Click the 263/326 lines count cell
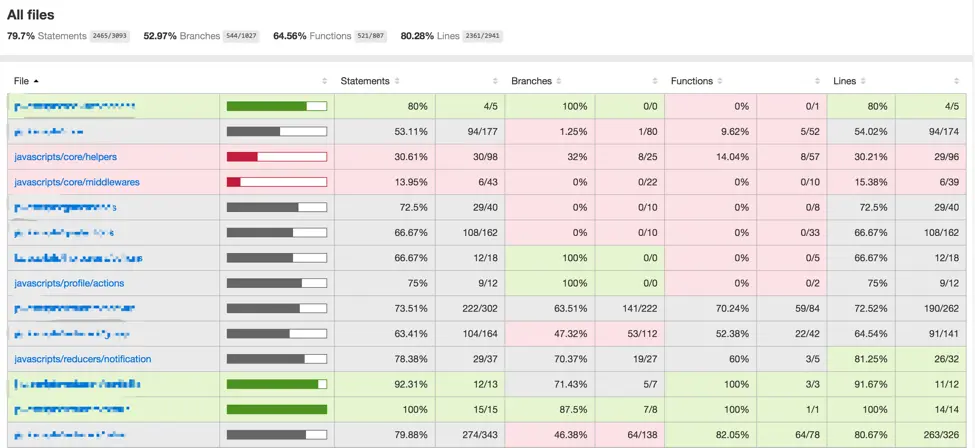Viewport: 975px width, 448px height. [x=931, y=435]
